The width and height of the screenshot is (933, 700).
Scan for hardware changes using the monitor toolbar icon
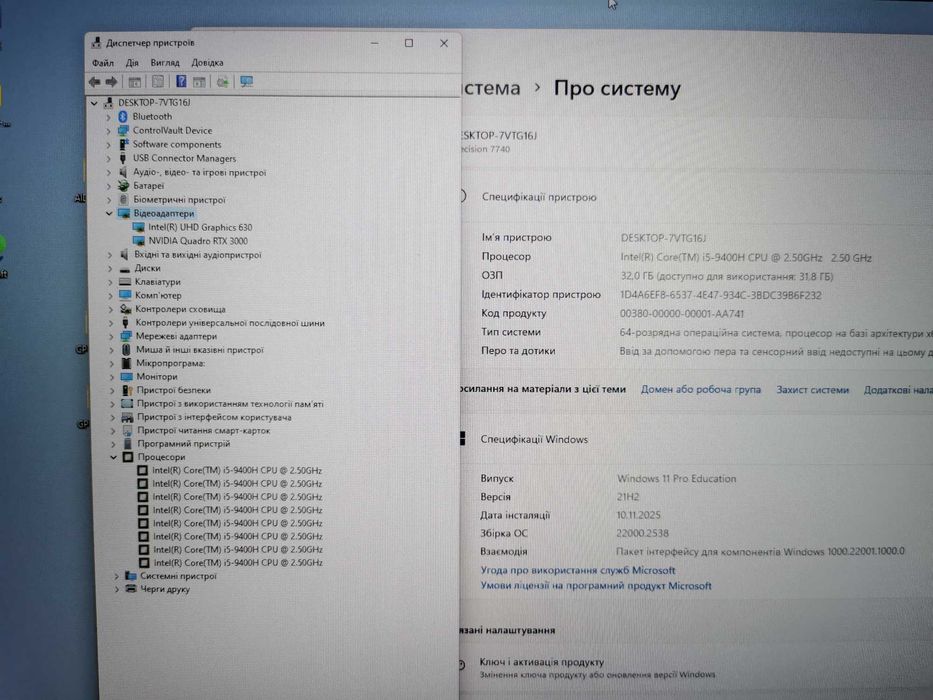[246, 82]
